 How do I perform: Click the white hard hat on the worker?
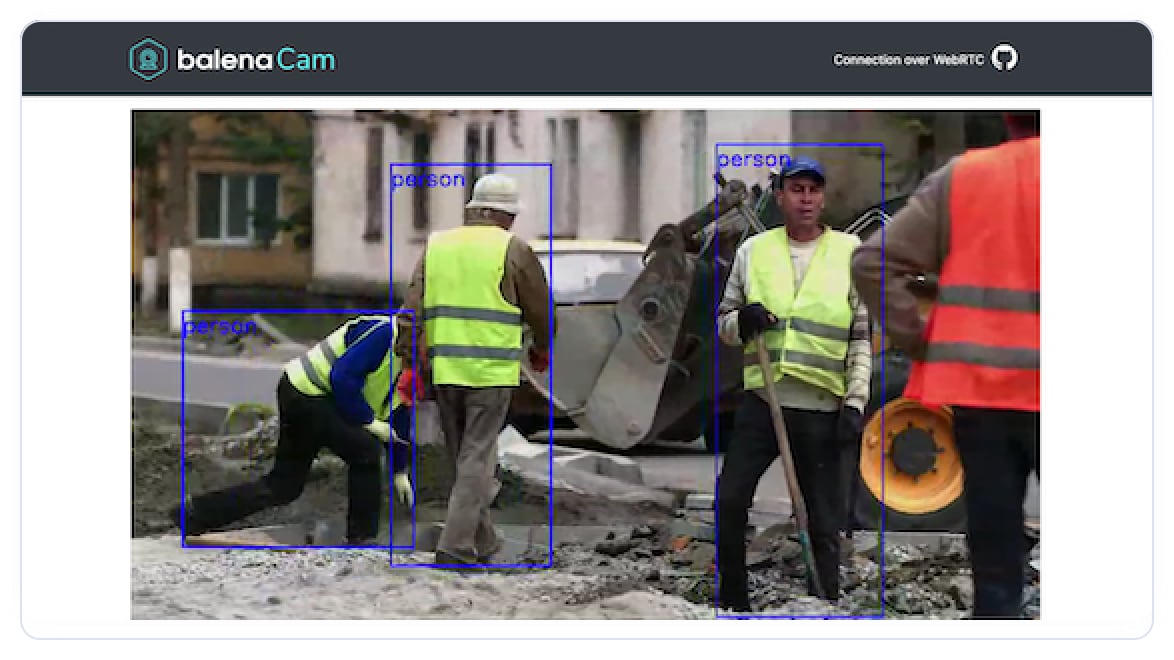(x=495, y=192)
